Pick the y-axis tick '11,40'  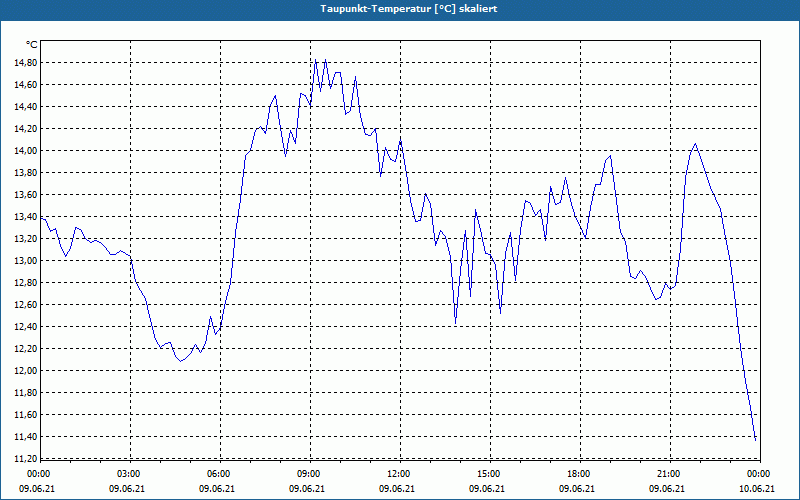[26, 437]
